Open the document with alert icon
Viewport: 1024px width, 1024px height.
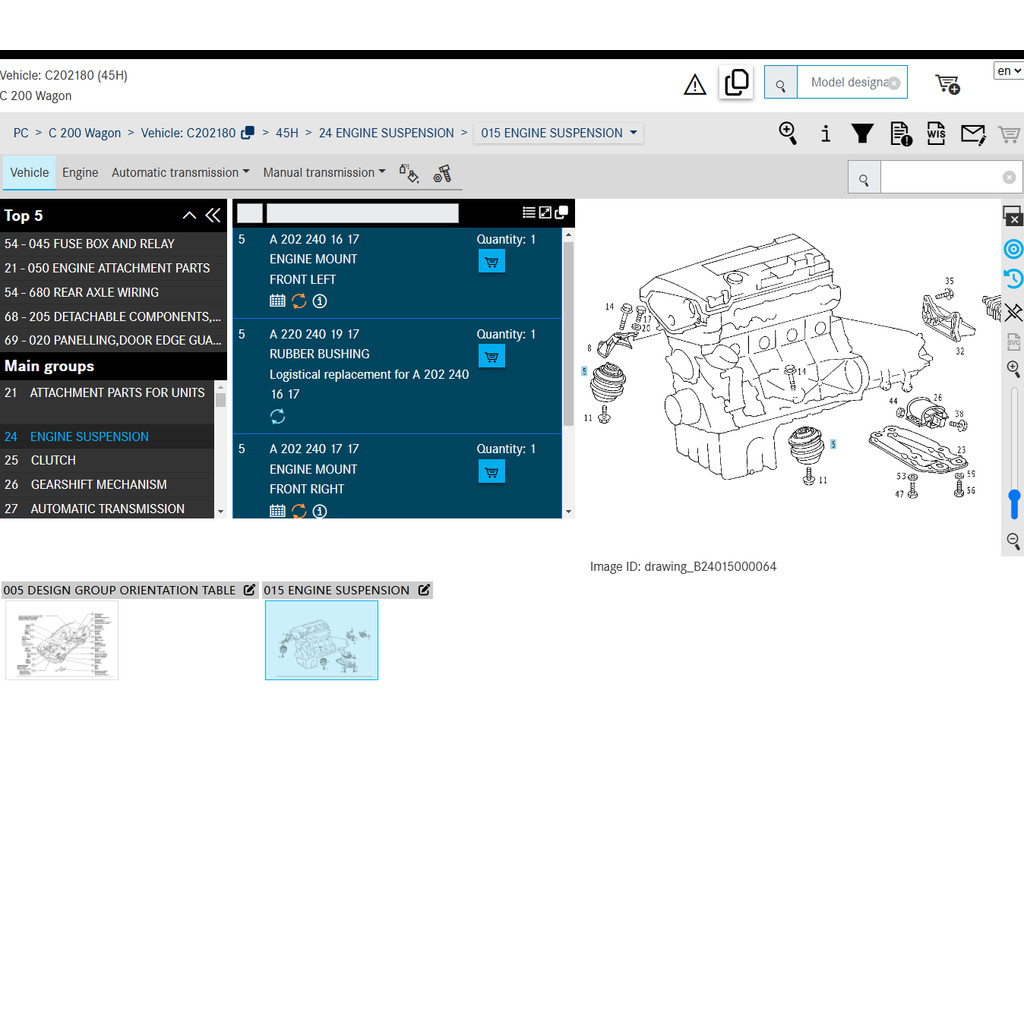[x=901, y=134]
